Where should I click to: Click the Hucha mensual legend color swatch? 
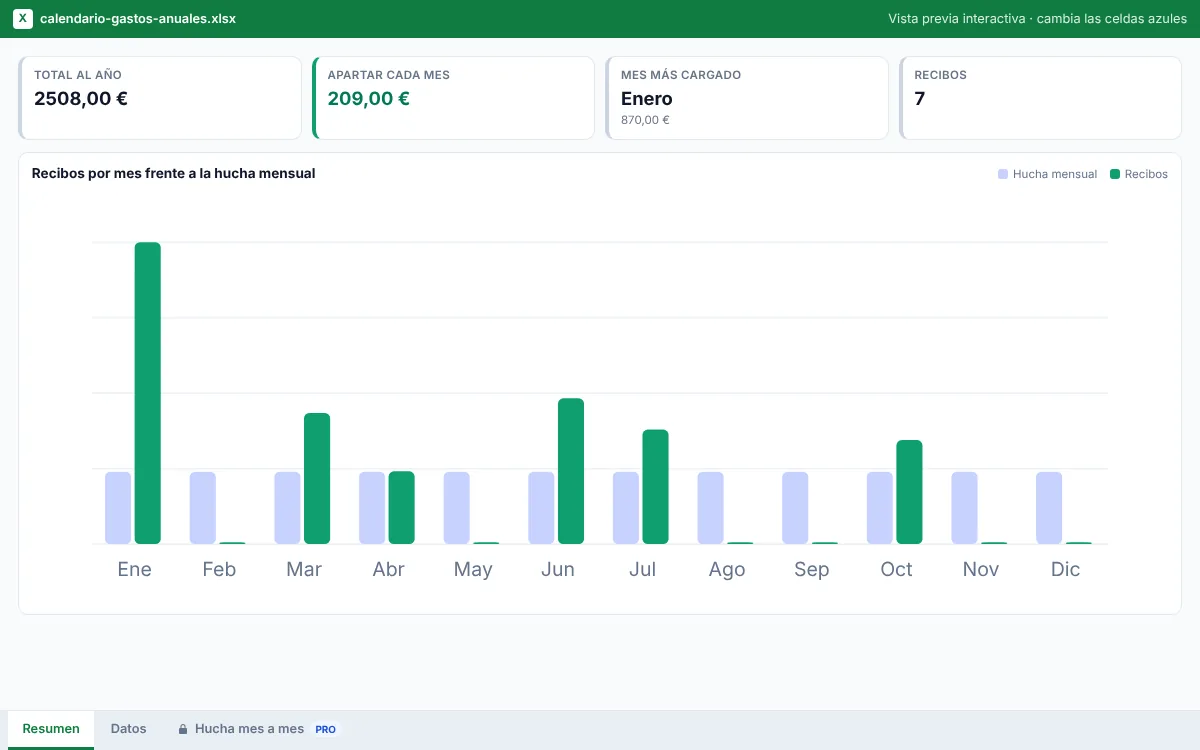pyautogui.click(x=1003, y=174)
